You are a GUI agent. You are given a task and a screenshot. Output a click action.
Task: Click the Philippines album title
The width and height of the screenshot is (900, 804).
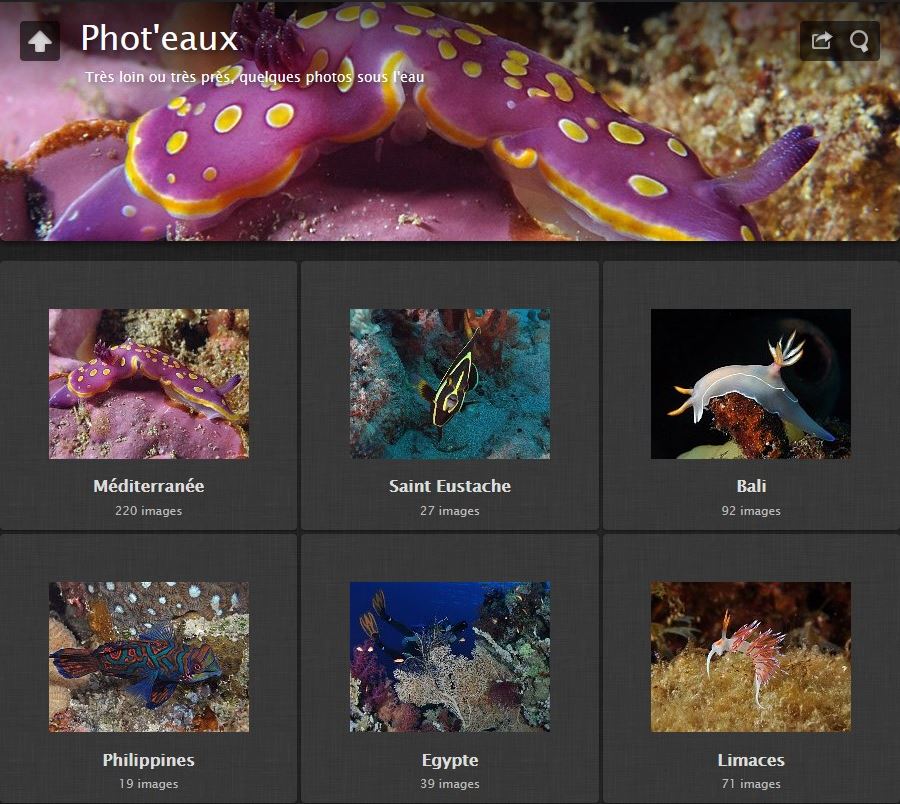click(149, 760)
